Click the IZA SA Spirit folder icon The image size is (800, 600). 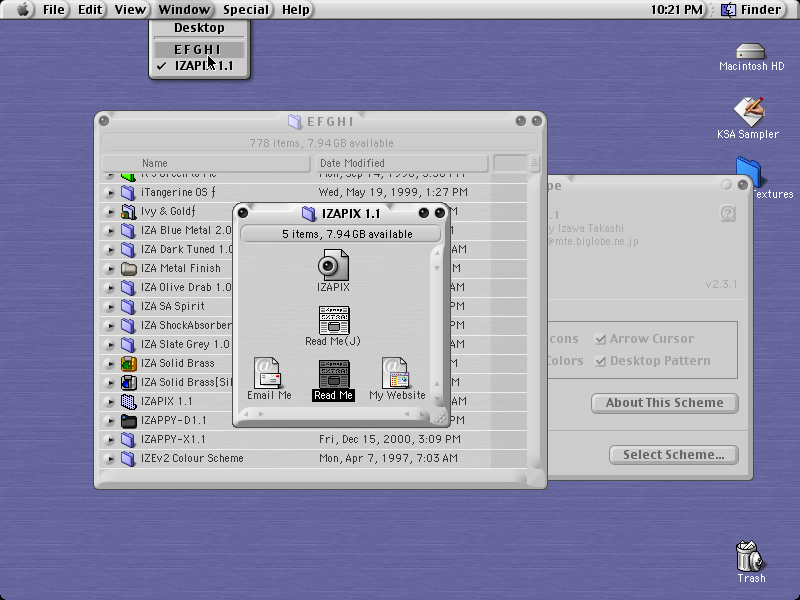pos(128,306)
